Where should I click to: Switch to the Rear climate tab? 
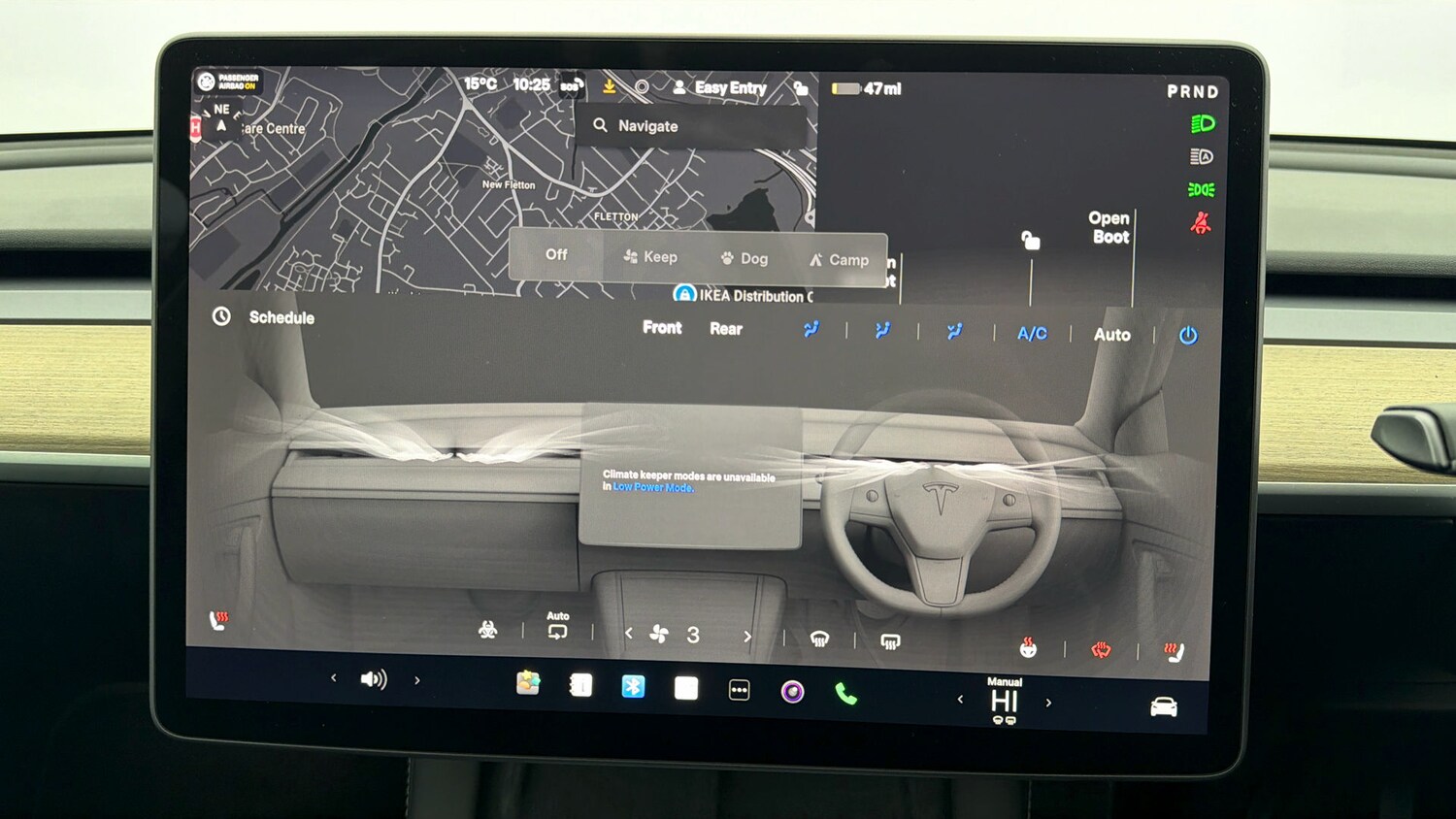click(x=726, y=329)
